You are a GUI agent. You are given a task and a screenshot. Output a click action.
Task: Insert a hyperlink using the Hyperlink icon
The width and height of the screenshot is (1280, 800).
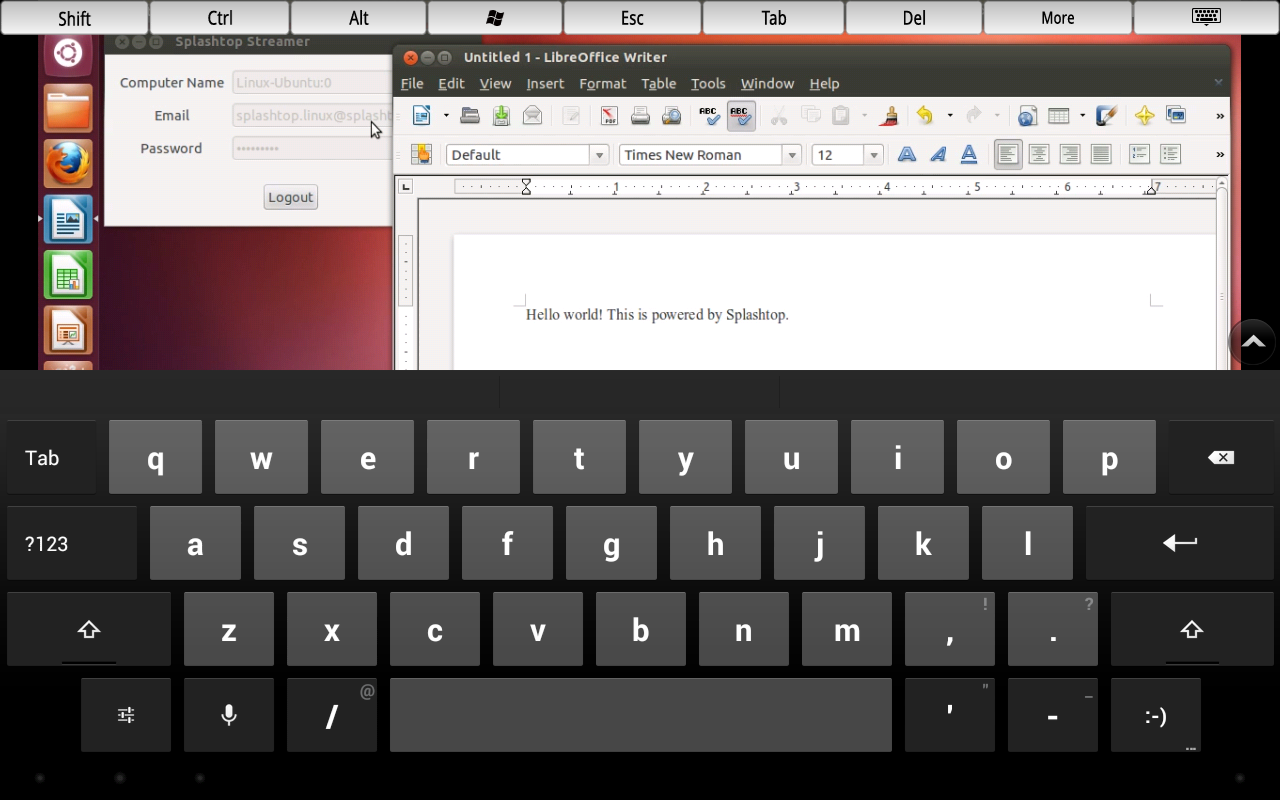pos(1027,116)
